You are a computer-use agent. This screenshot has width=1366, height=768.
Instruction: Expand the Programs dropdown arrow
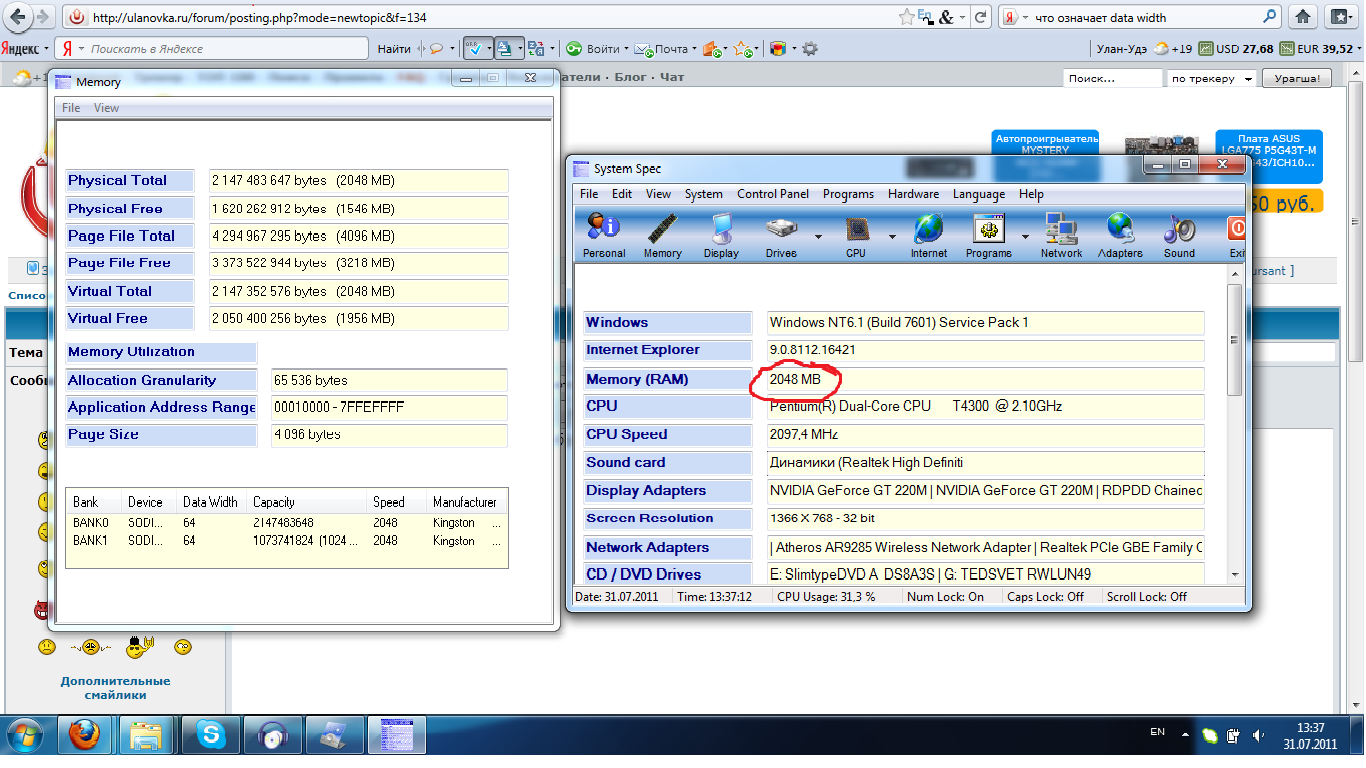tap(1025, 237)
